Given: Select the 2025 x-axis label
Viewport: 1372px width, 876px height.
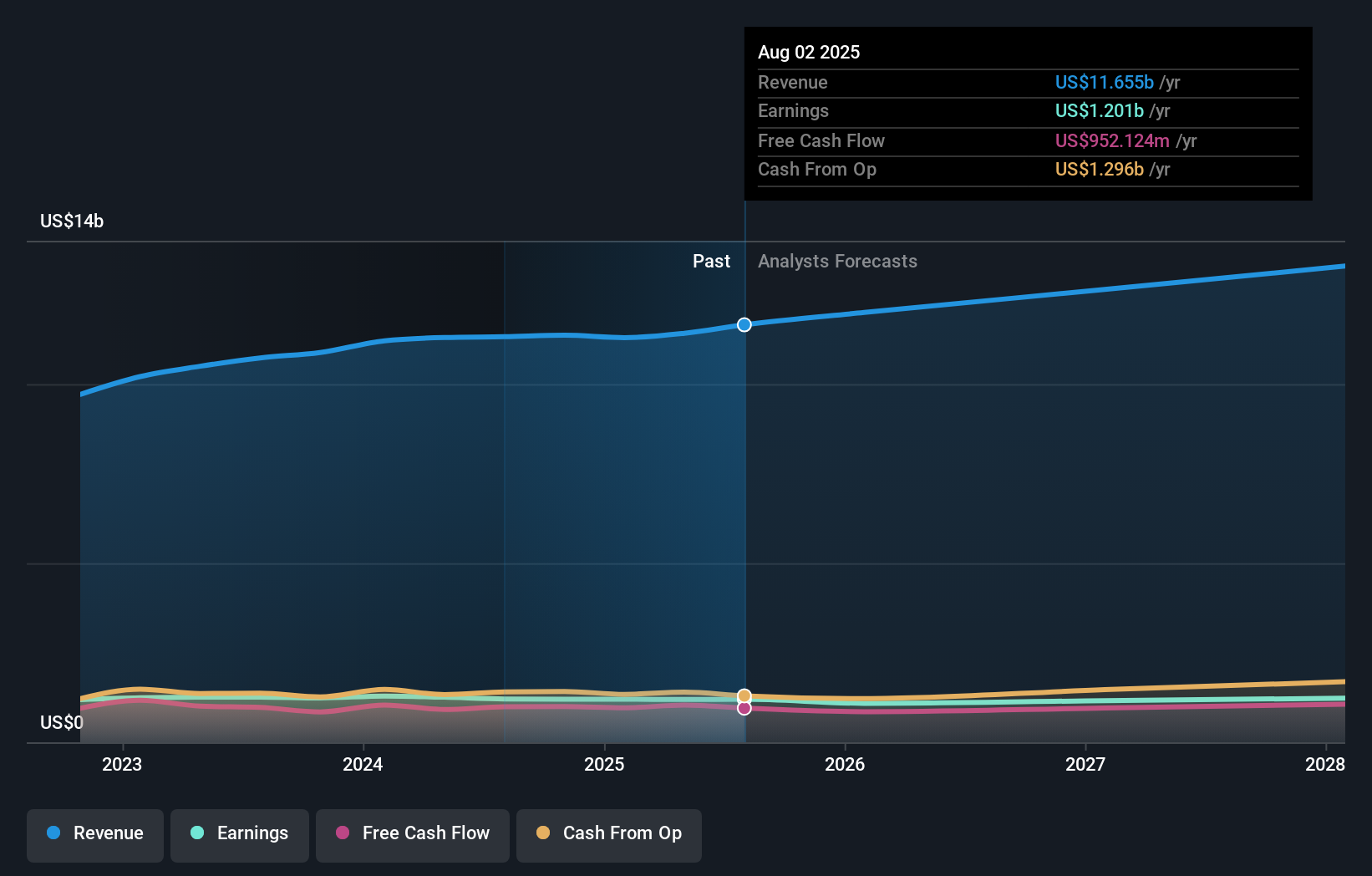Looking at the screenshot, I should pos(604,764).
